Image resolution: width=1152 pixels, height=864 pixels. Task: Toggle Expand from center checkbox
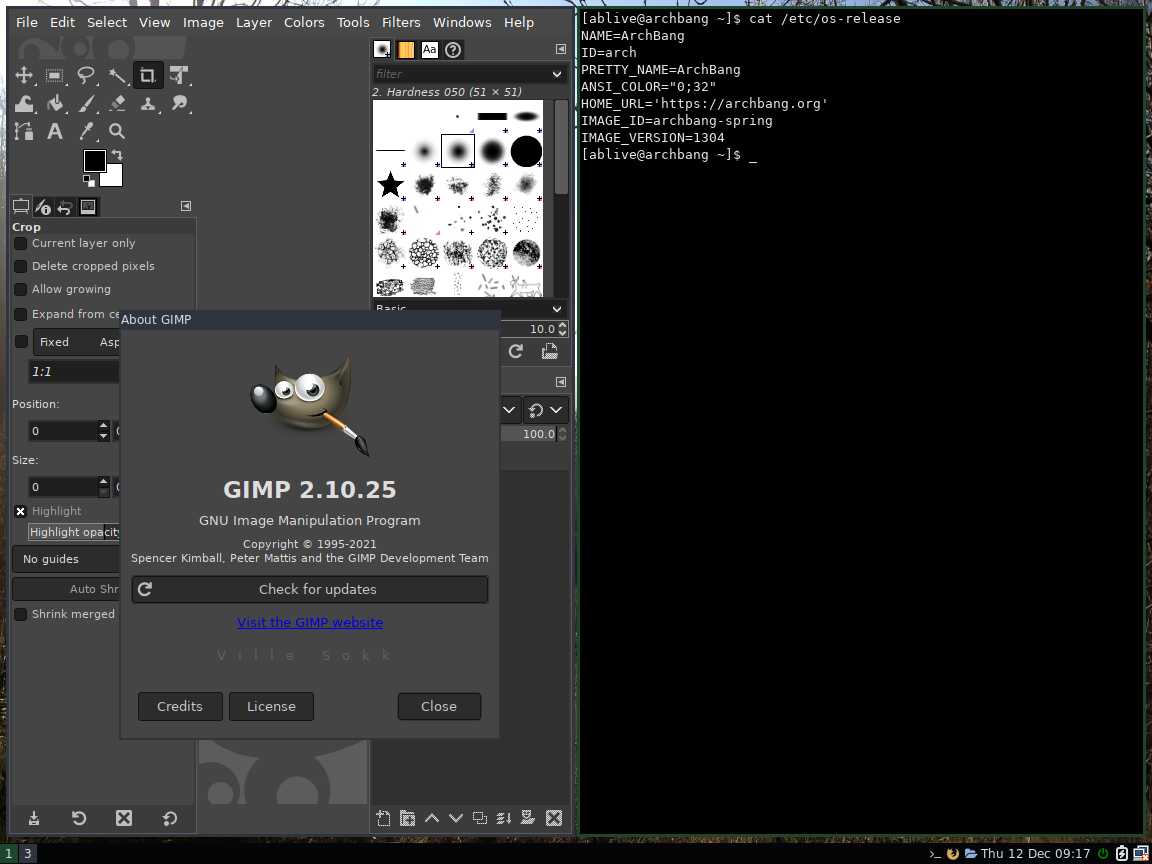(21, 314)
